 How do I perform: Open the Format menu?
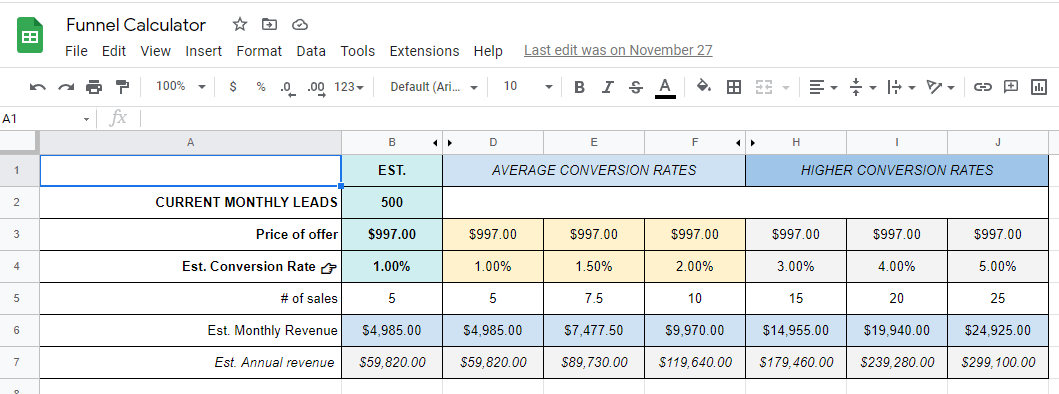click(x=259, y=51)
